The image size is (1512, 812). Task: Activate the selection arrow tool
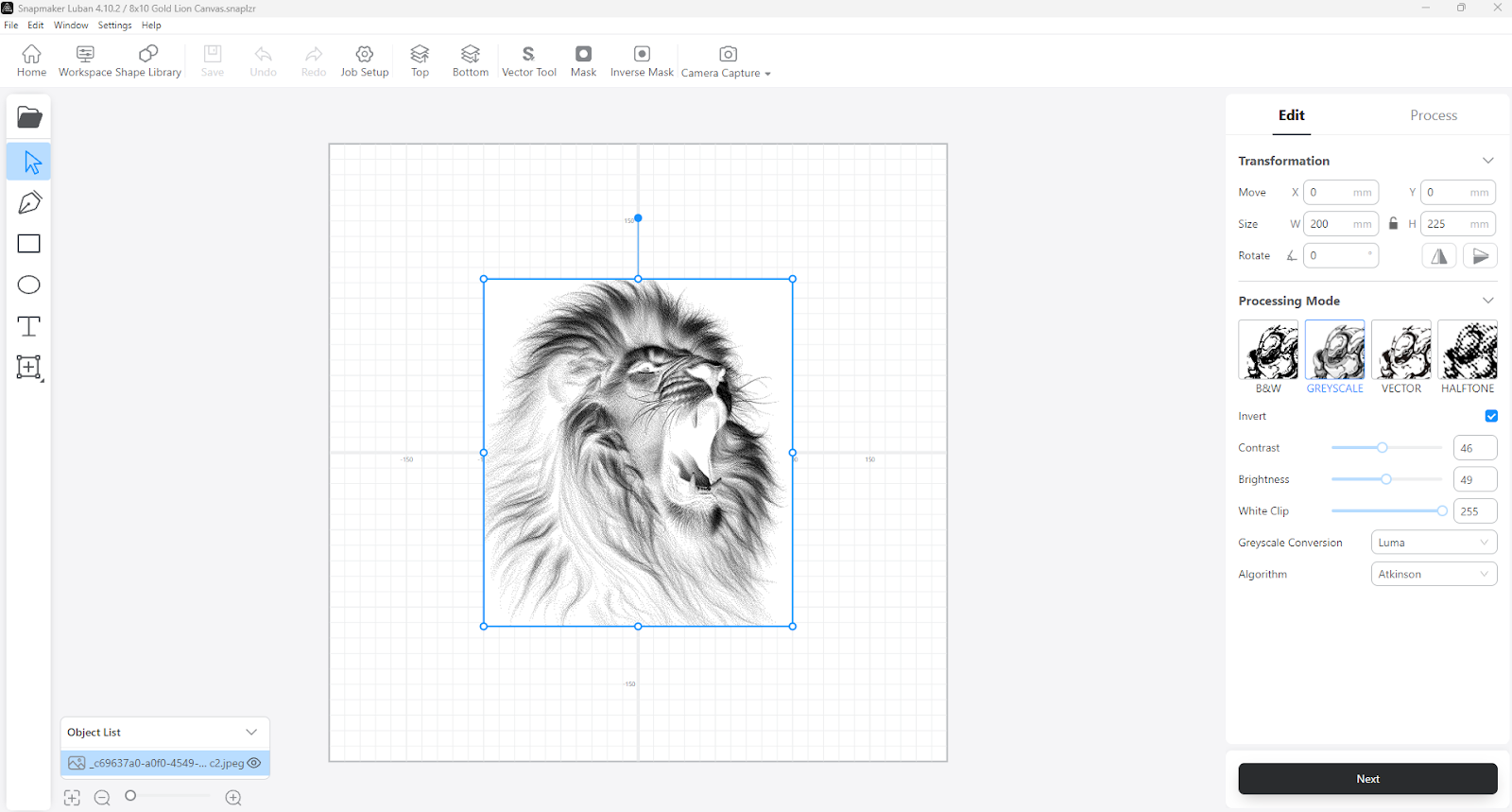29,162
